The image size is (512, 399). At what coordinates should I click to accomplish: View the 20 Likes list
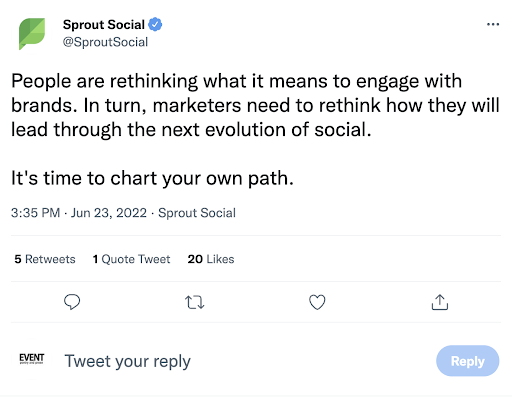tap(211, 259)
